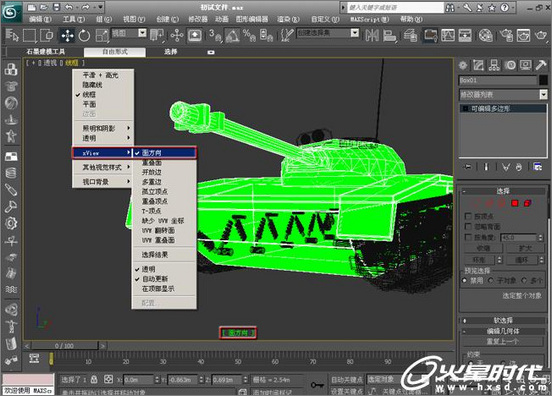This screenshot has width=552, height=396.
Task: Open the Display command panel tab
Action: [x=526, y=65]
